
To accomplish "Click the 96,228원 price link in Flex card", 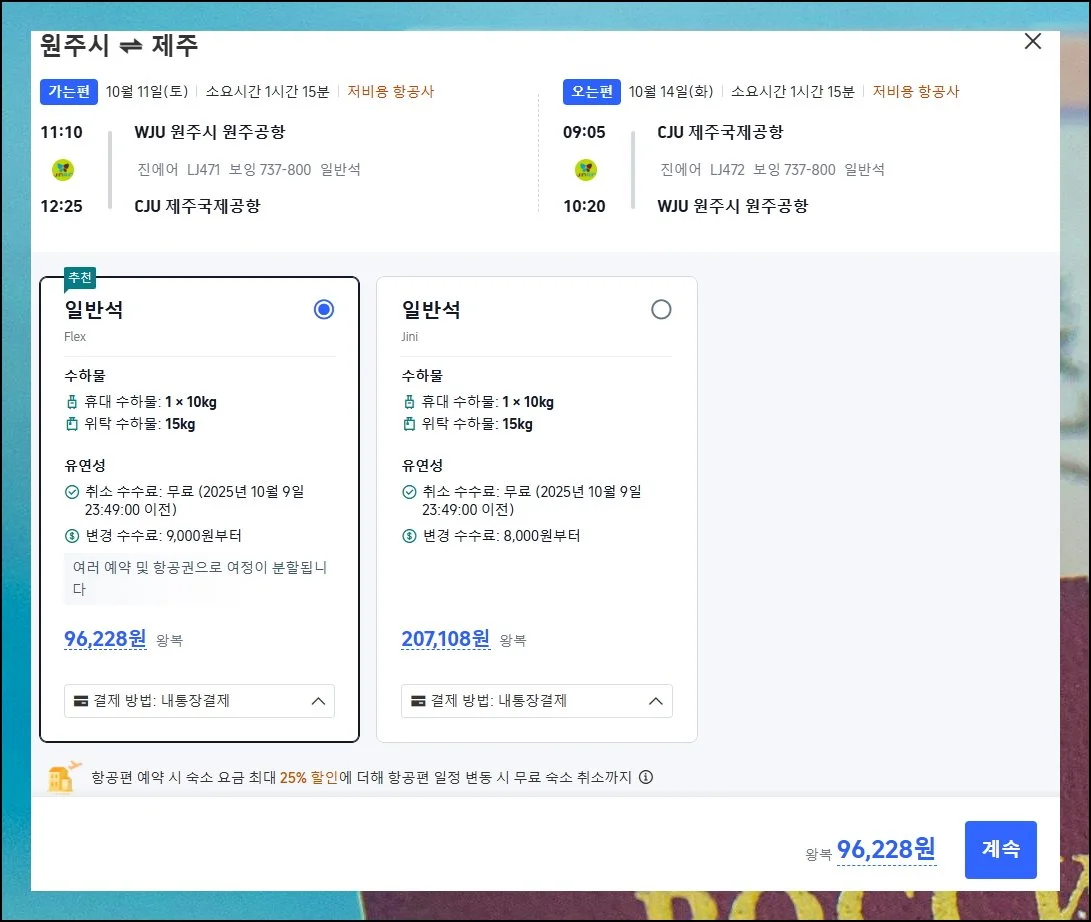I will coord(105,639).
